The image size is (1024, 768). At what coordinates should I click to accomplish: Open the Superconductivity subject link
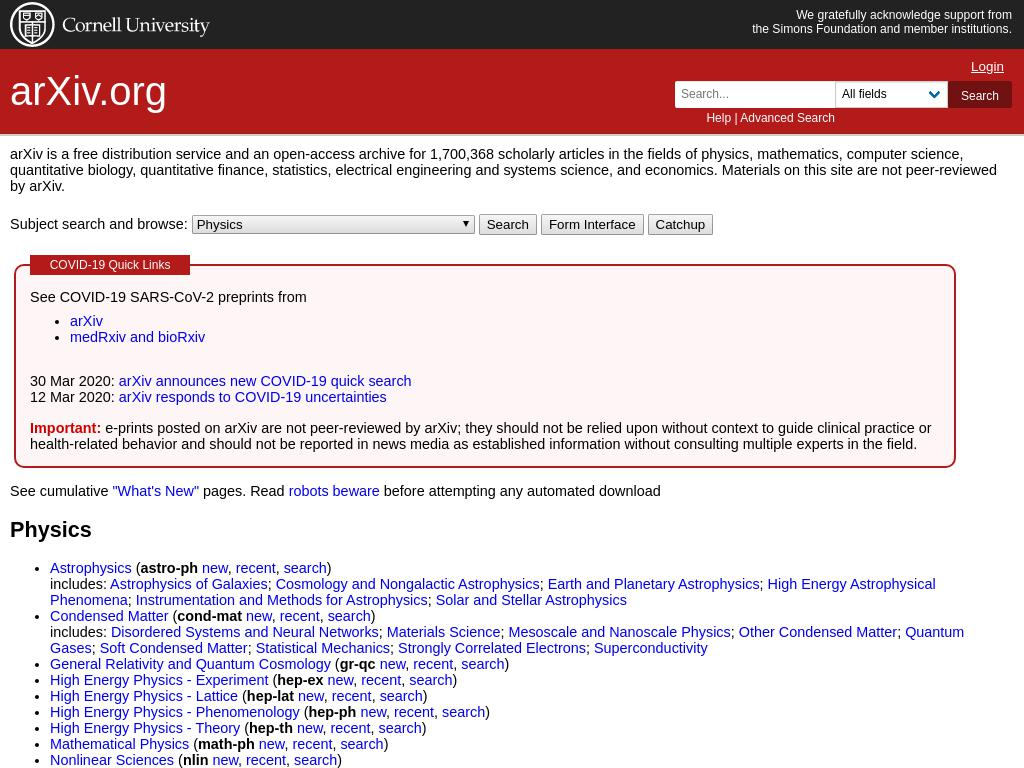point(650,648)
